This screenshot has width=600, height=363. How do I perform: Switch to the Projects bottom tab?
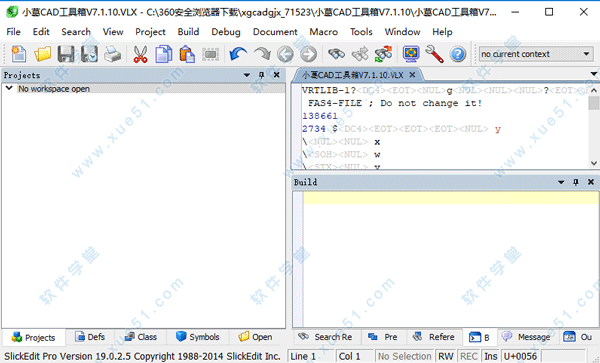(34, 337)
